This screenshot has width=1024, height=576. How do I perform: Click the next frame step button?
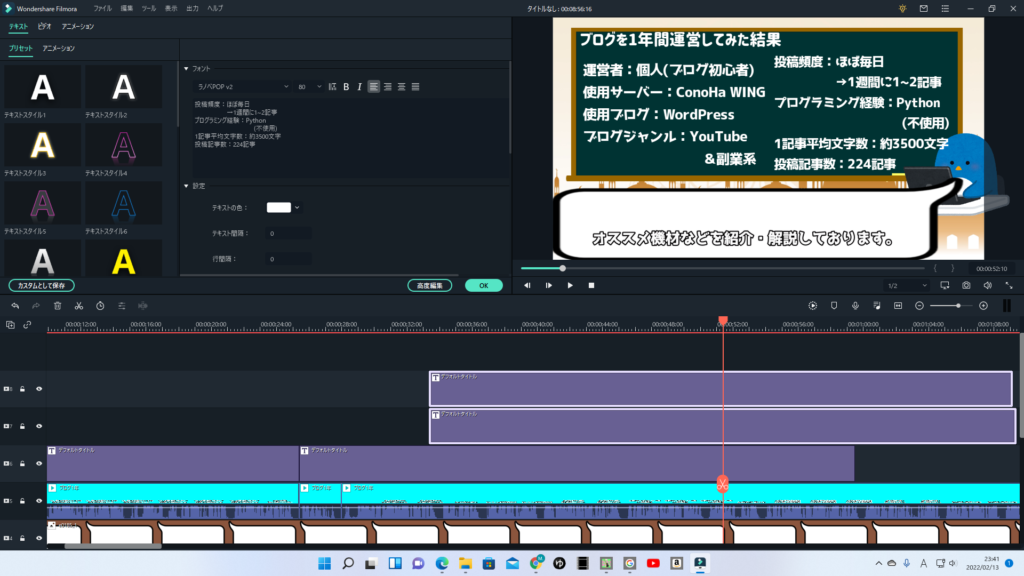(549, 285)
